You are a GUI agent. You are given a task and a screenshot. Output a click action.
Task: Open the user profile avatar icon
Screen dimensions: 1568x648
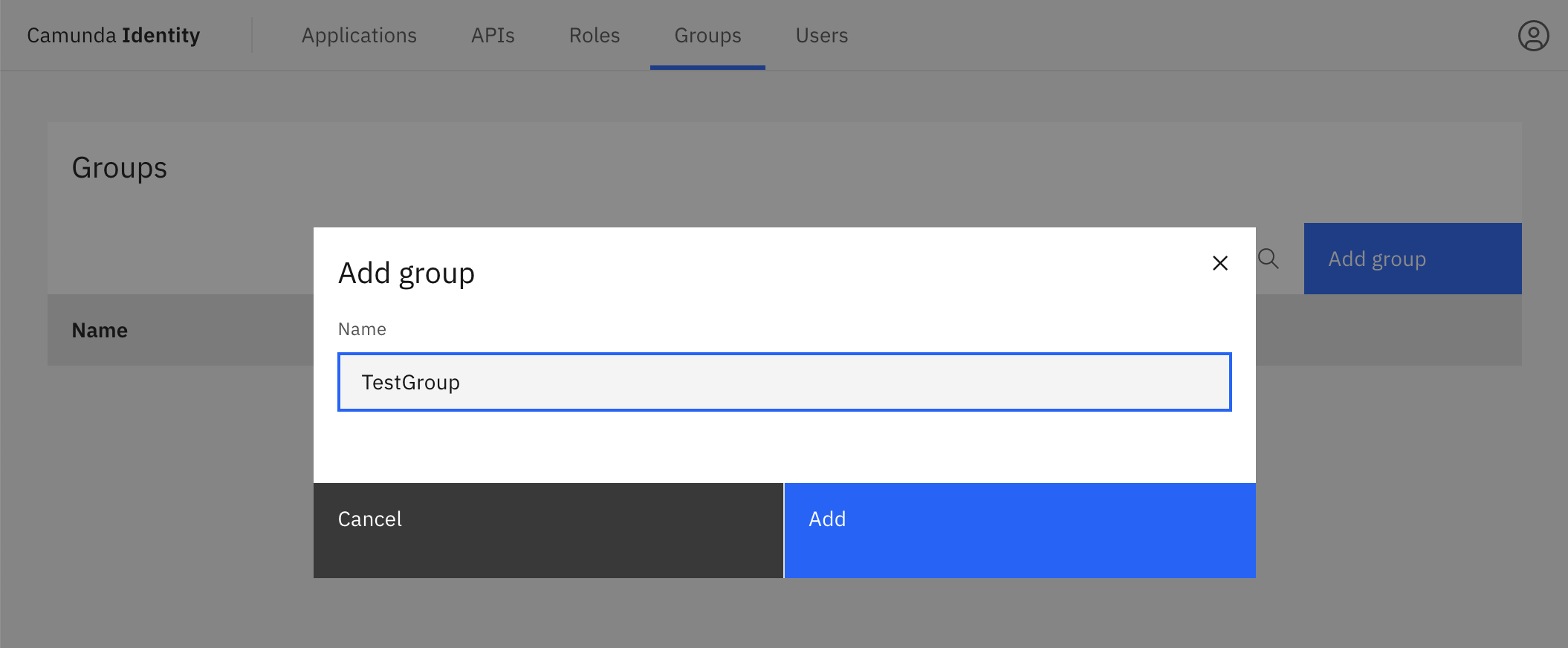(x=1533, y=36)
